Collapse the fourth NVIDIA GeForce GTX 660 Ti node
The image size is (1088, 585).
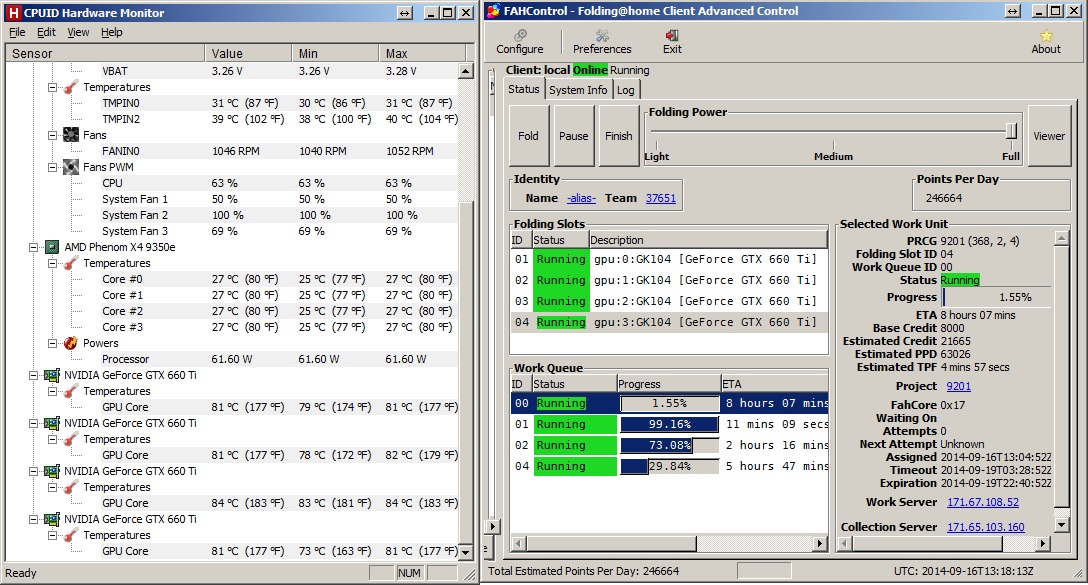[x=33, y=519]
